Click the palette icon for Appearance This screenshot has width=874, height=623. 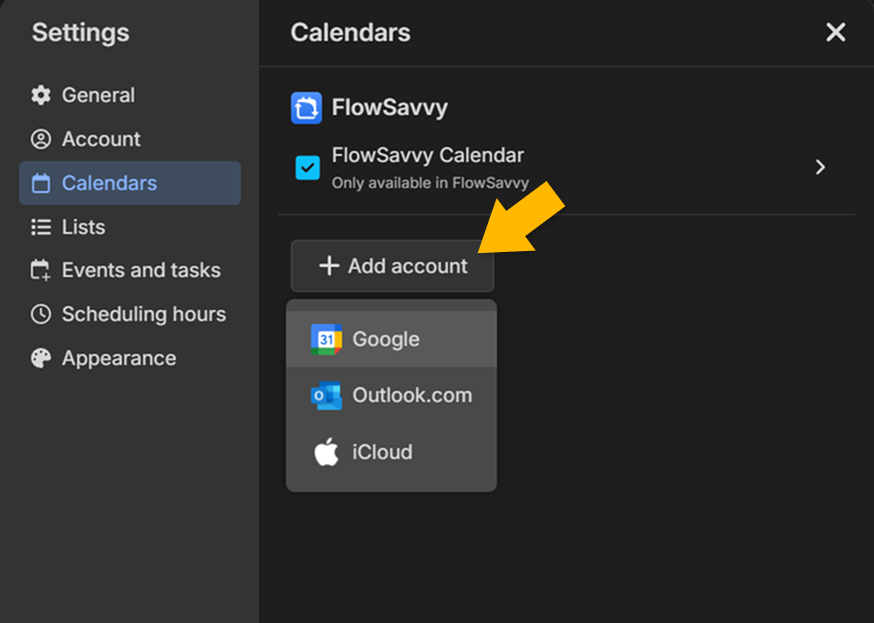pos(41,358)
